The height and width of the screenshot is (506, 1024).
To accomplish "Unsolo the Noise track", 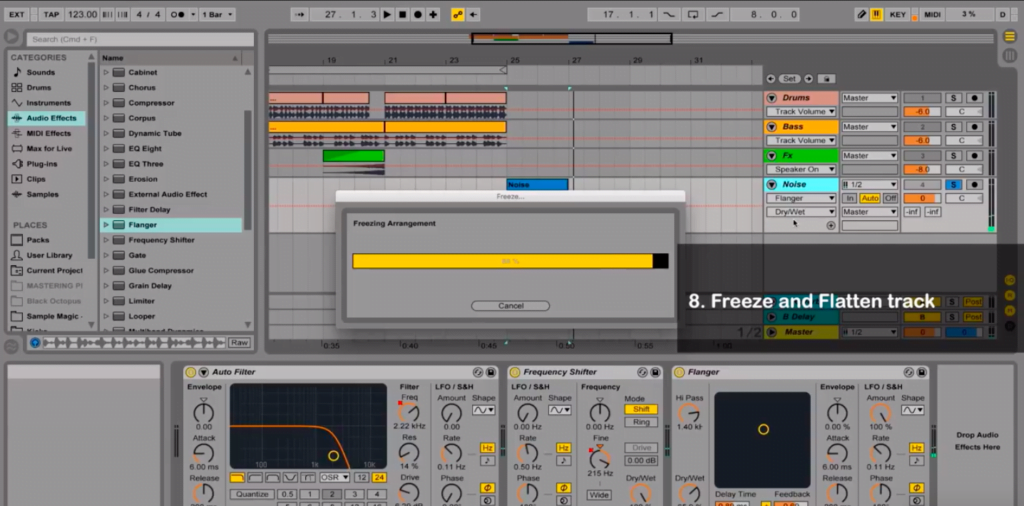I will [x=953, y=185].
